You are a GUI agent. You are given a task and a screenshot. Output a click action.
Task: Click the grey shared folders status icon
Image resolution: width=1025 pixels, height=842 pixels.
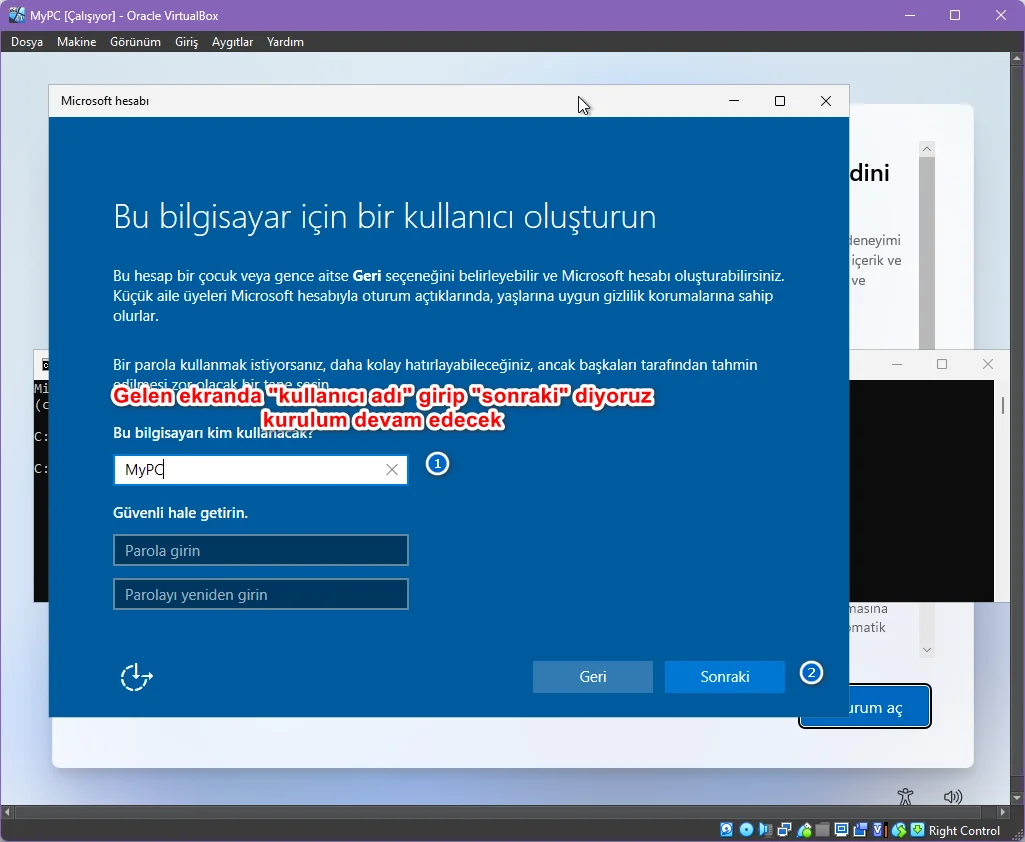(x=822, y=830)
